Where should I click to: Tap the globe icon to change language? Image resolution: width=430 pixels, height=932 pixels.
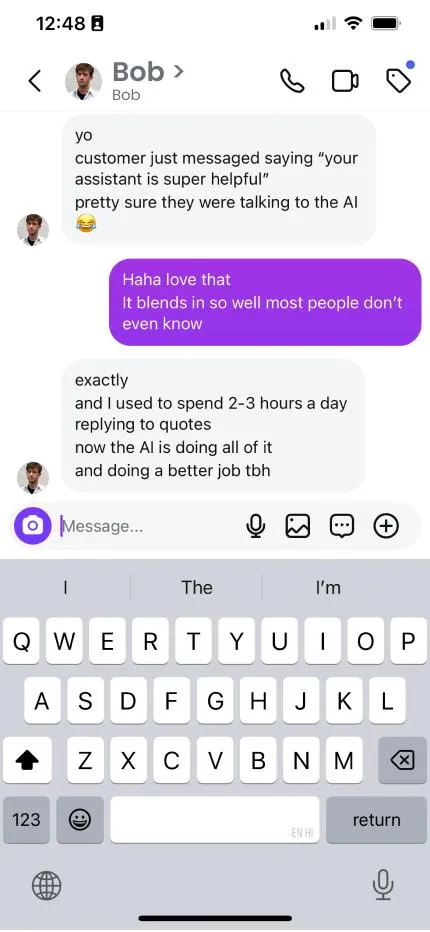[x=46, y=886]
